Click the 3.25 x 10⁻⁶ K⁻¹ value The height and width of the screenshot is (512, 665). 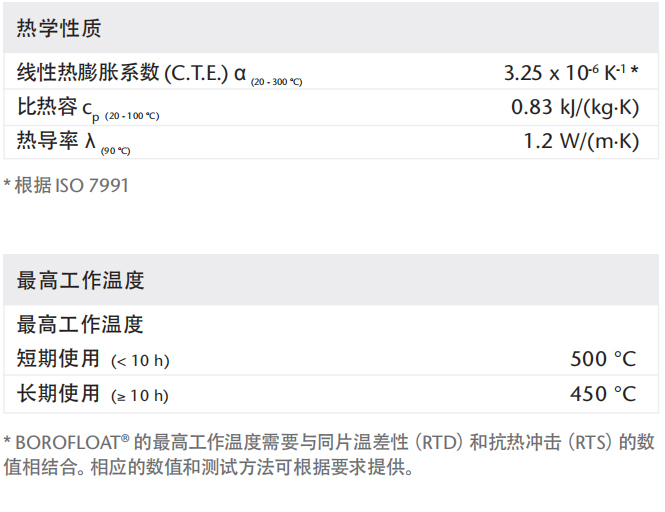[x=563, y=73]
